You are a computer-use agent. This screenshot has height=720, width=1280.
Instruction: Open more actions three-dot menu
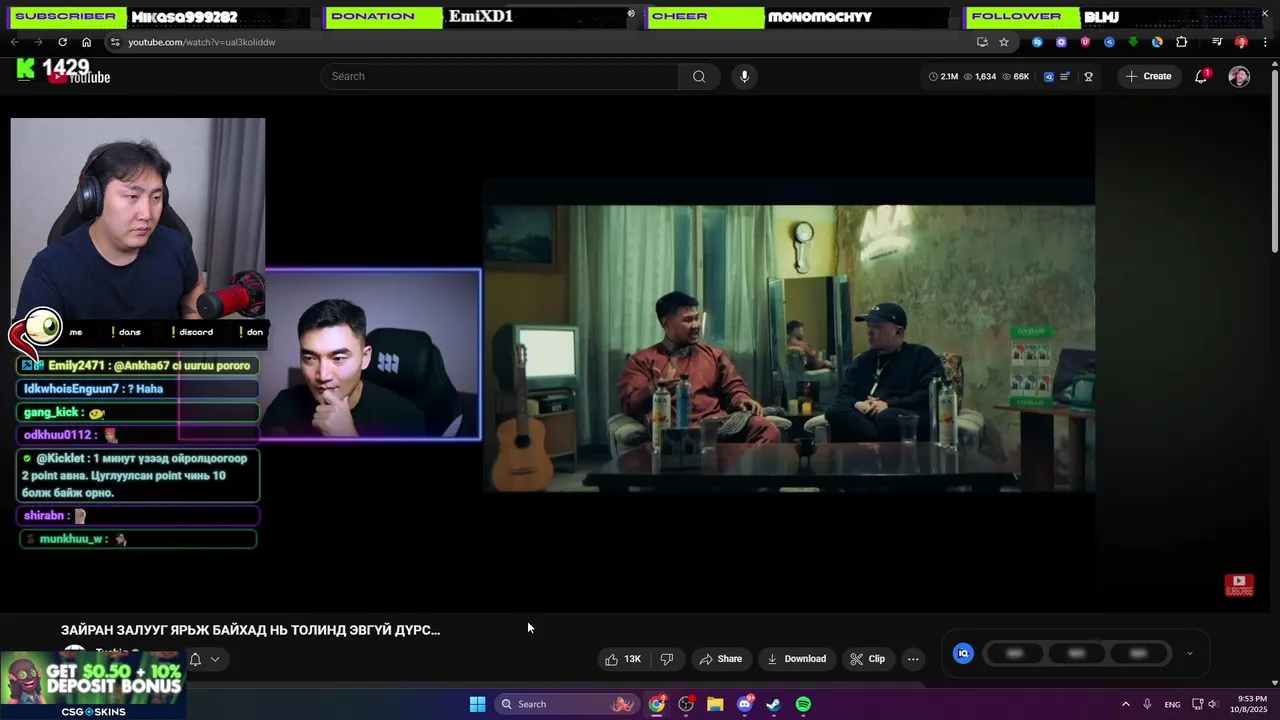[x=913, y=659]
